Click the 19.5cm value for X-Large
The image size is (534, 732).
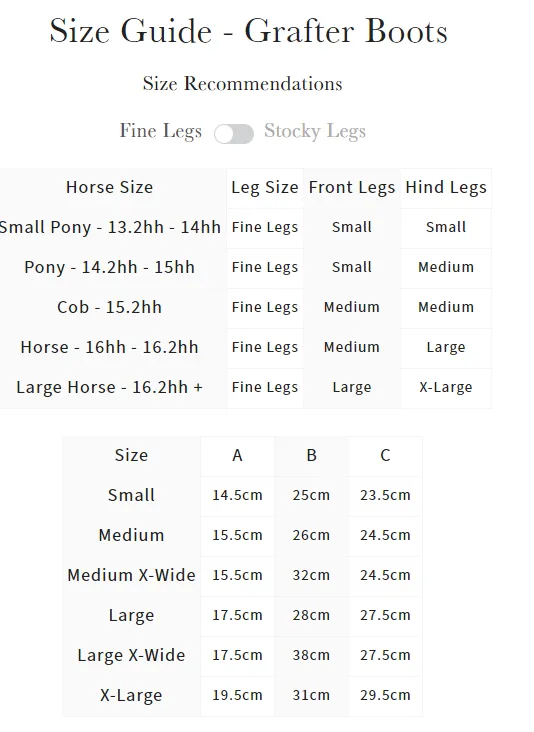[237, 695]
